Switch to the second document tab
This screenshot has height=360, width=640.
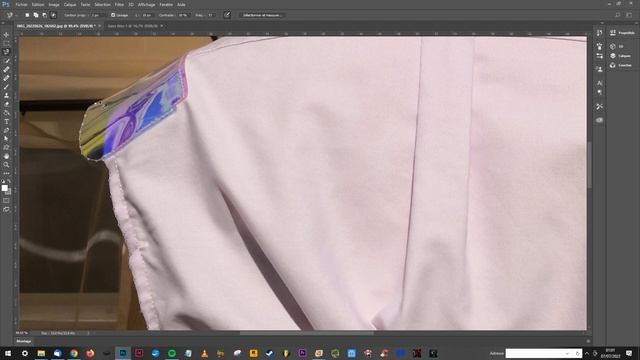tap(133, 26)
